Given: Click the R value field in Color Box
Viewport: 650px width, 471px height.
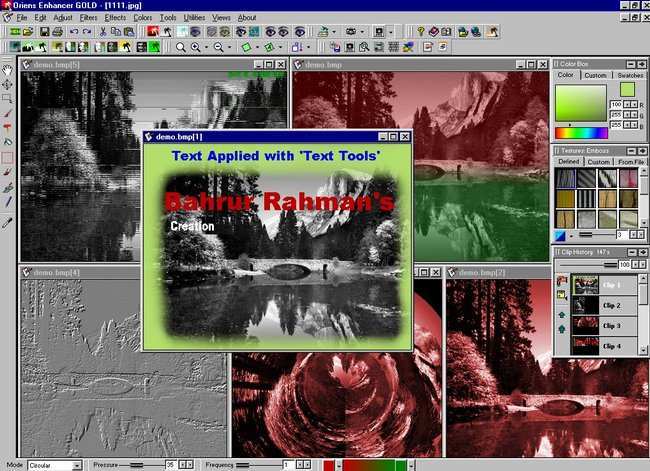Looking at the screenshot, I should (616, 104).
